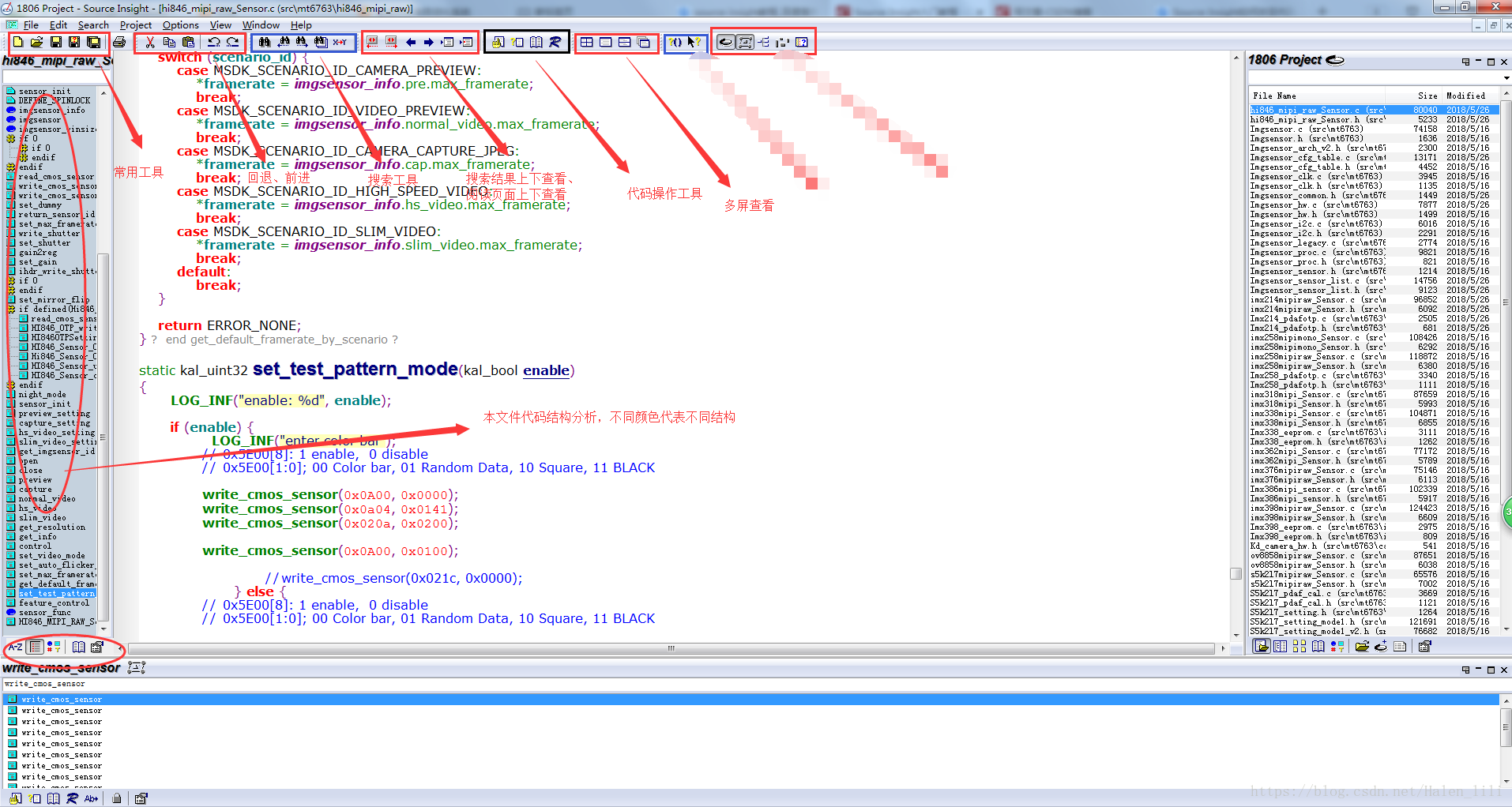The image size is (1512, 807).
Task: Open the Edit menu
Action: [58, 25]
